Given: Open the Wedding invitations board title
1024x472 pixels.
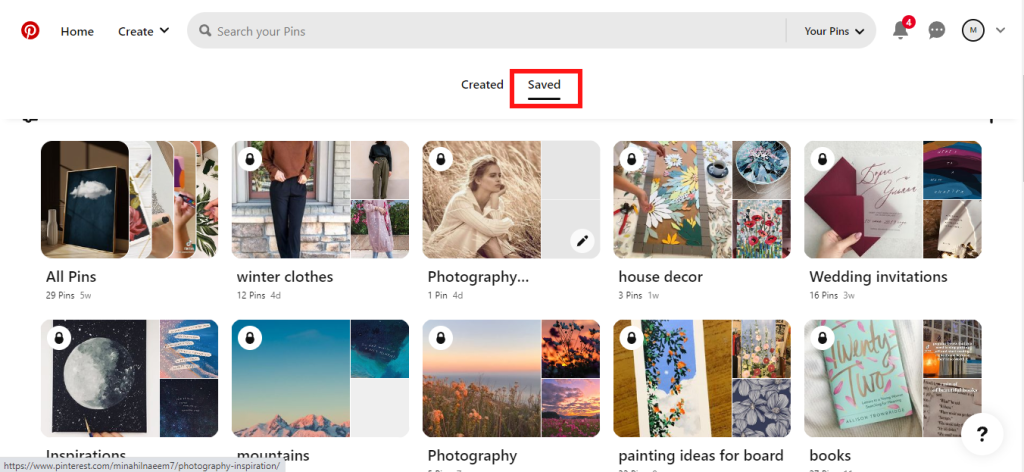Looking at the screenshot, I should (878, 277).
